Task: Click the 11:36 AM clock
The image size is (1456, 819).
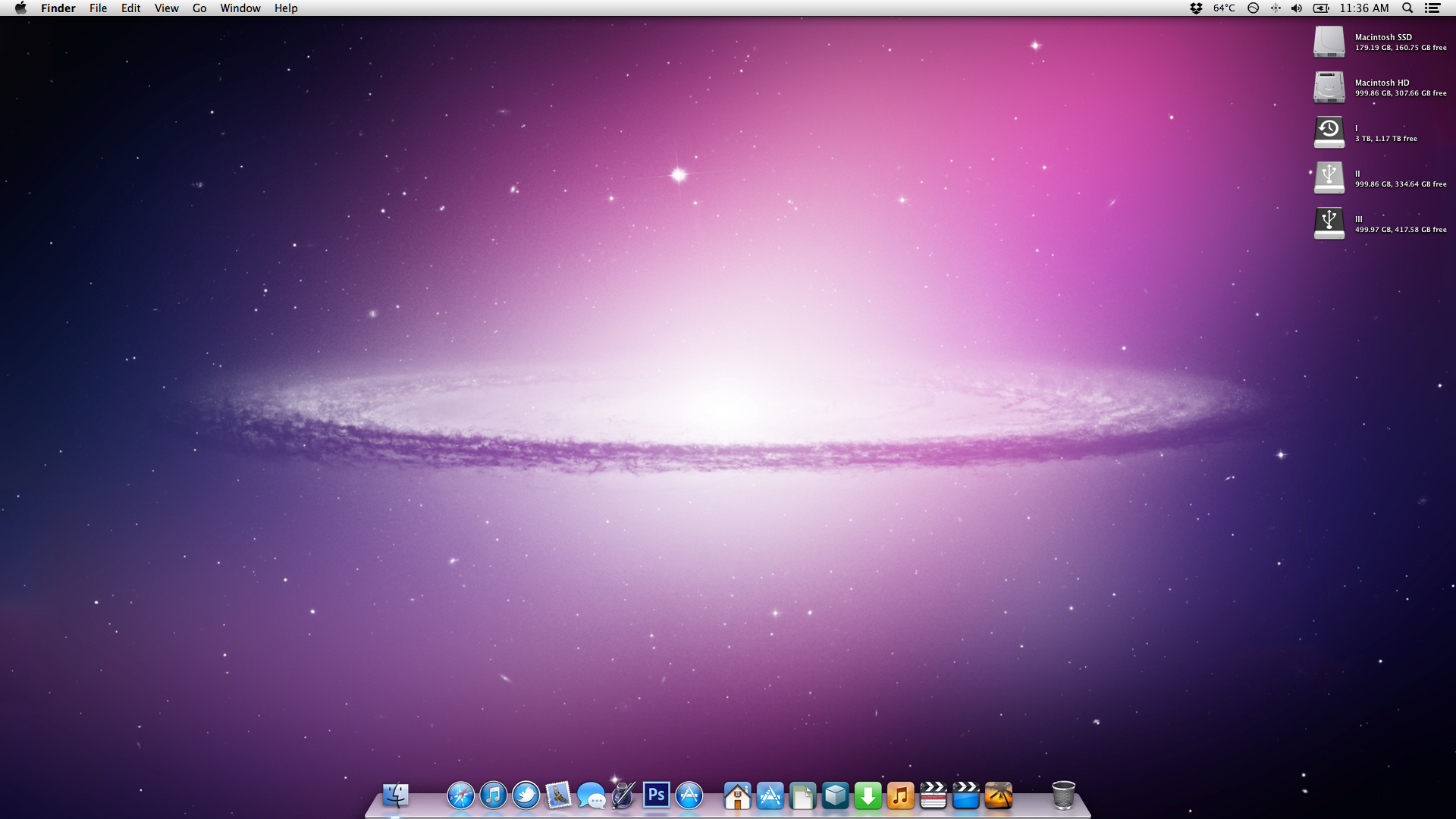Action: [1363, 8]
